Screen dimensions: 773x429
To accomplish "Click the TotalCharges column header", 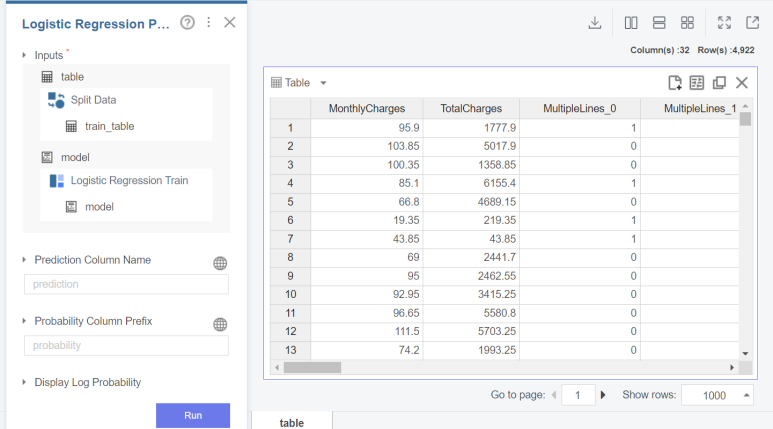I will pos(471,108).
